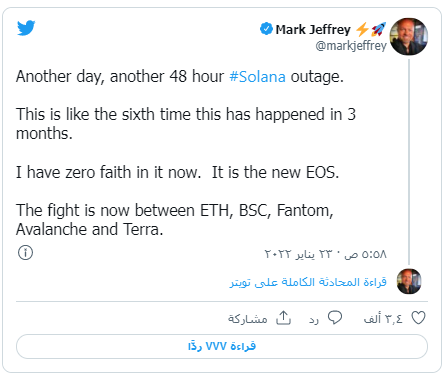This screenshot has height=375, width=444.
Task: Click the tweet body text
Action: coord(186,153)
